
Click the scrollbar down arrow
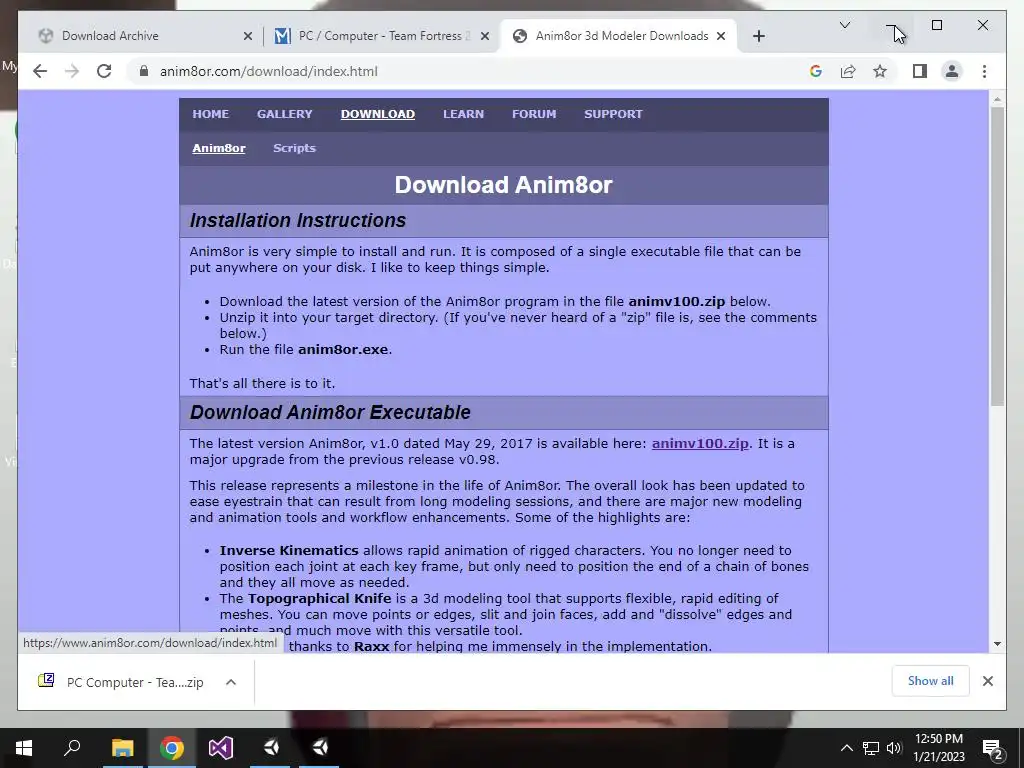997,644
